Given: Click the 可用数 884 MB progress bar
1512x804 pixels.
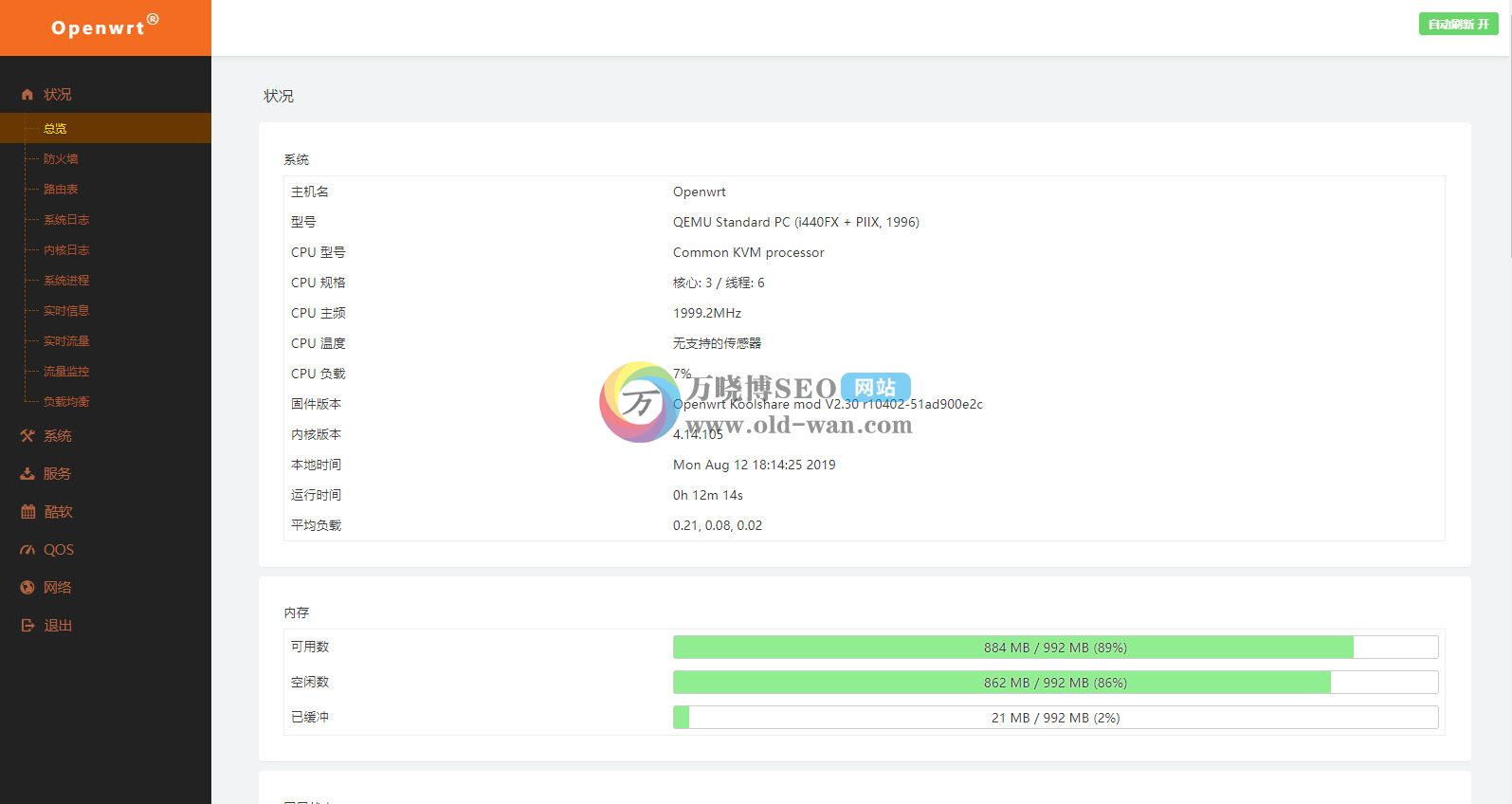Looking at the screenshot, I should (x=1055, y=648).
